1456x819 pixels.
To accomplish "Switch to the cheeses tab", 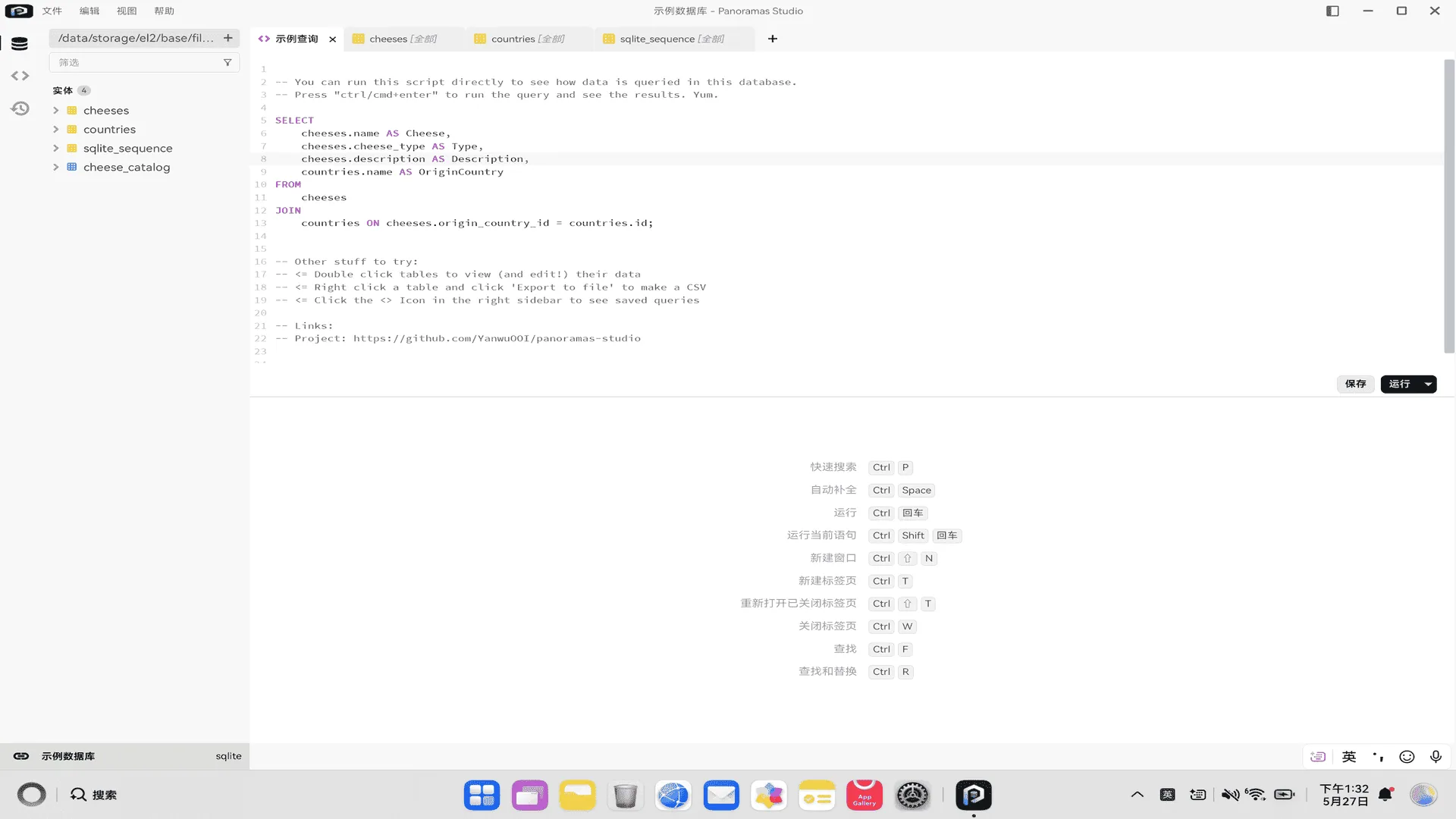I will (x=403, y=39).
